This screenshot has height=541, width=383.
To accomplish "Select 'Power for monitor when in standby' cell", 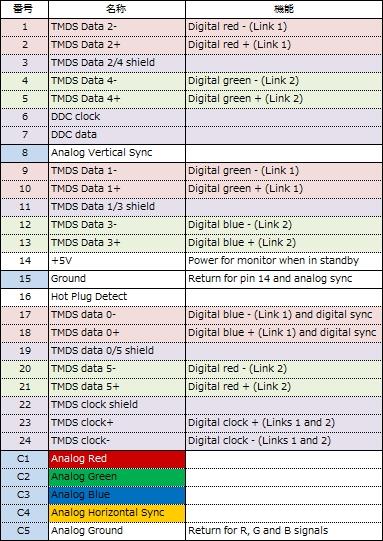I will point(284,261).
